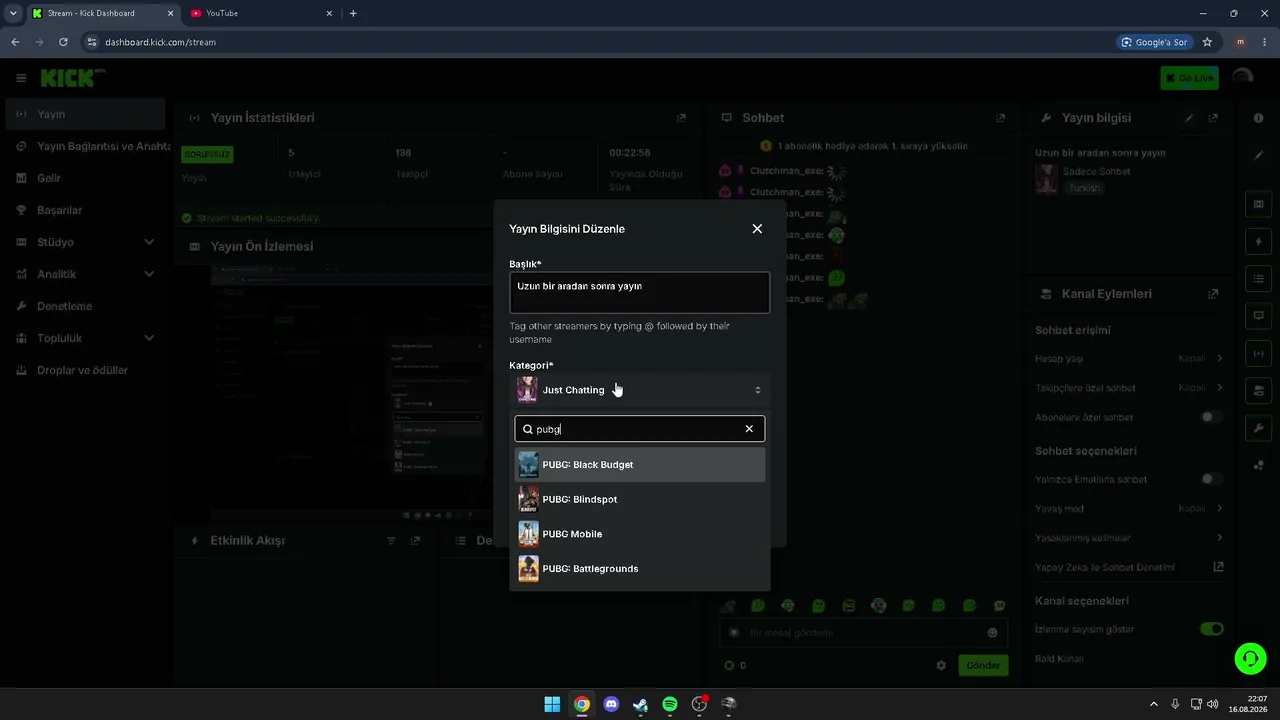
Task: Click the Go Live button
Action: tap(1189, 78)
